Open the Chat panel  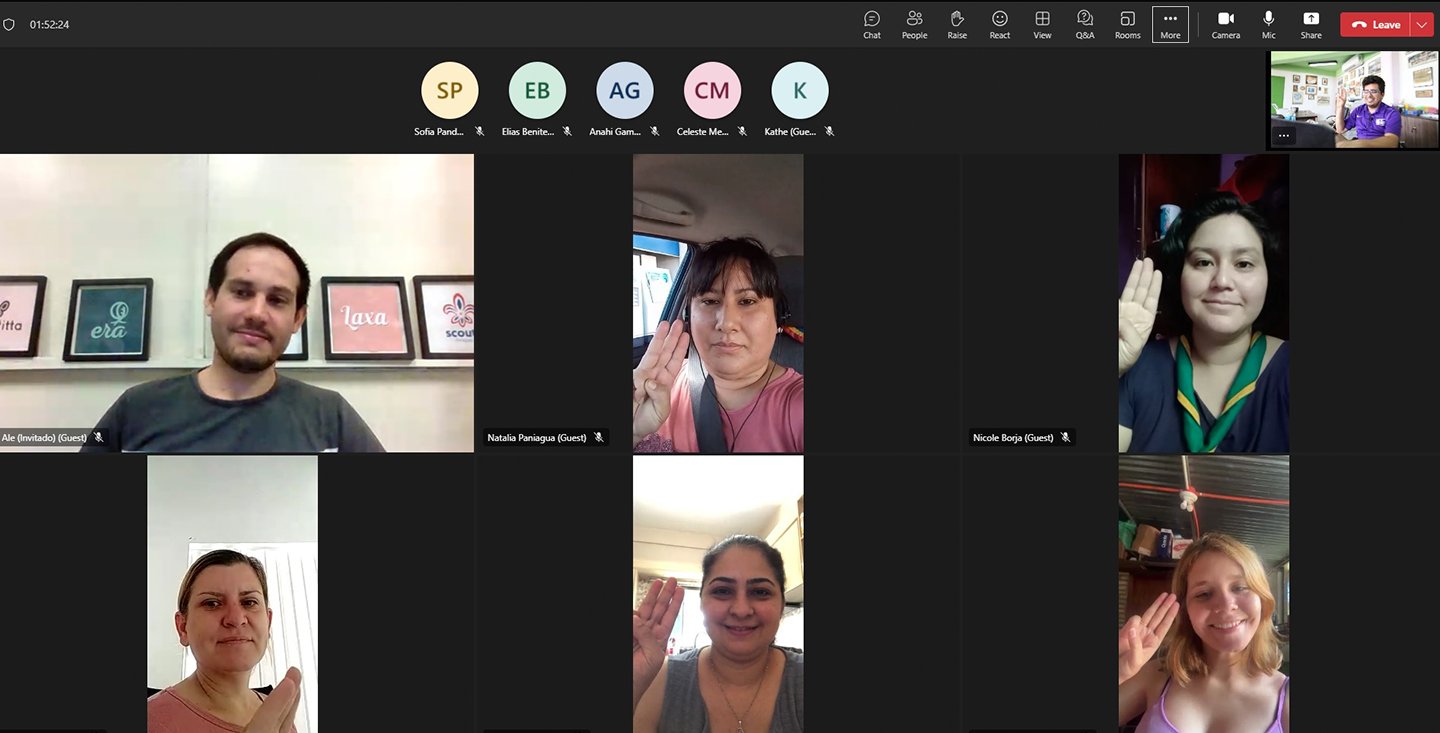[x=872, y=24]
